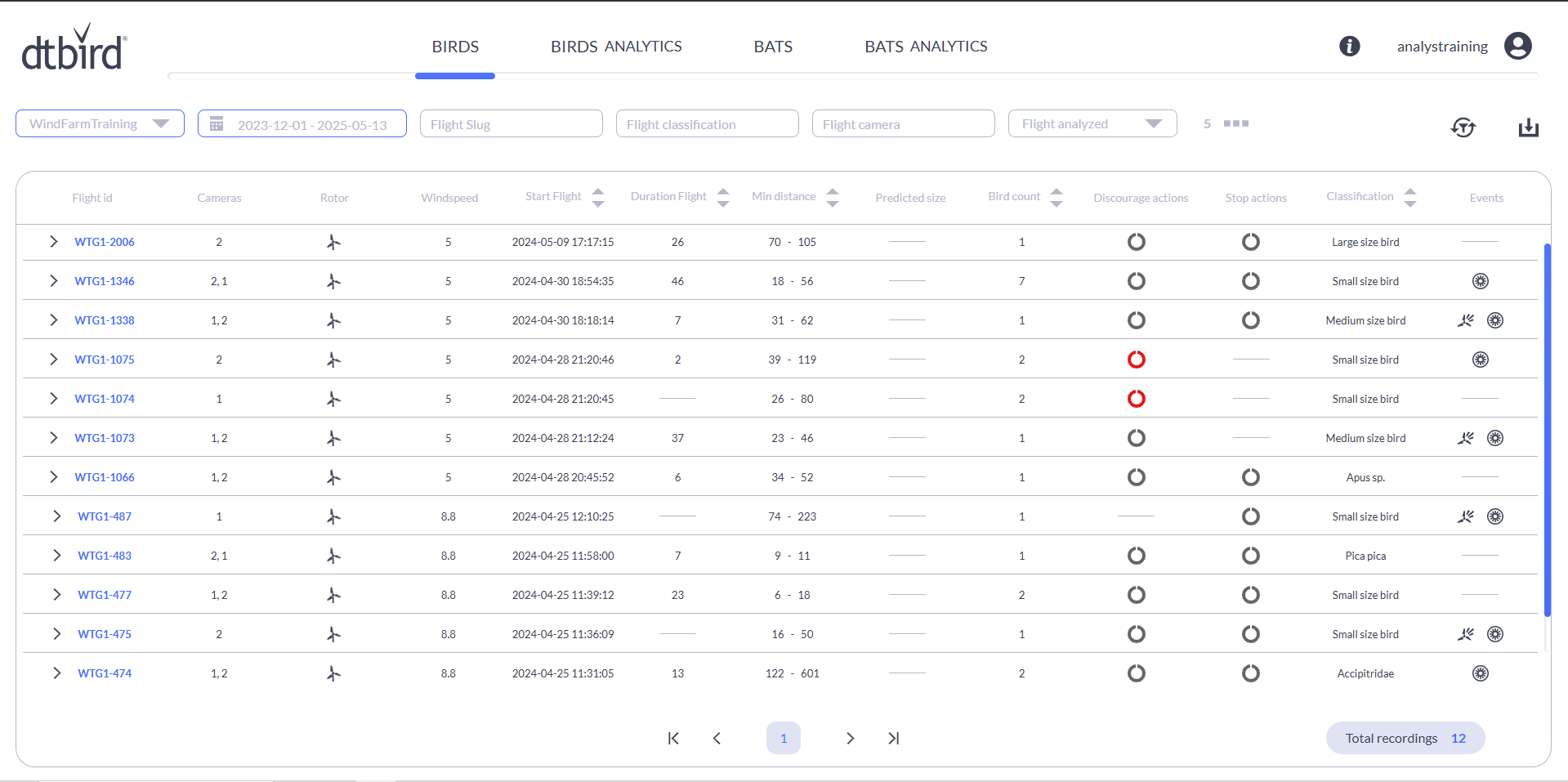Expand the WTG1-1073 row
Screen dimensions: 1568x782
click(x=54, y=438)
